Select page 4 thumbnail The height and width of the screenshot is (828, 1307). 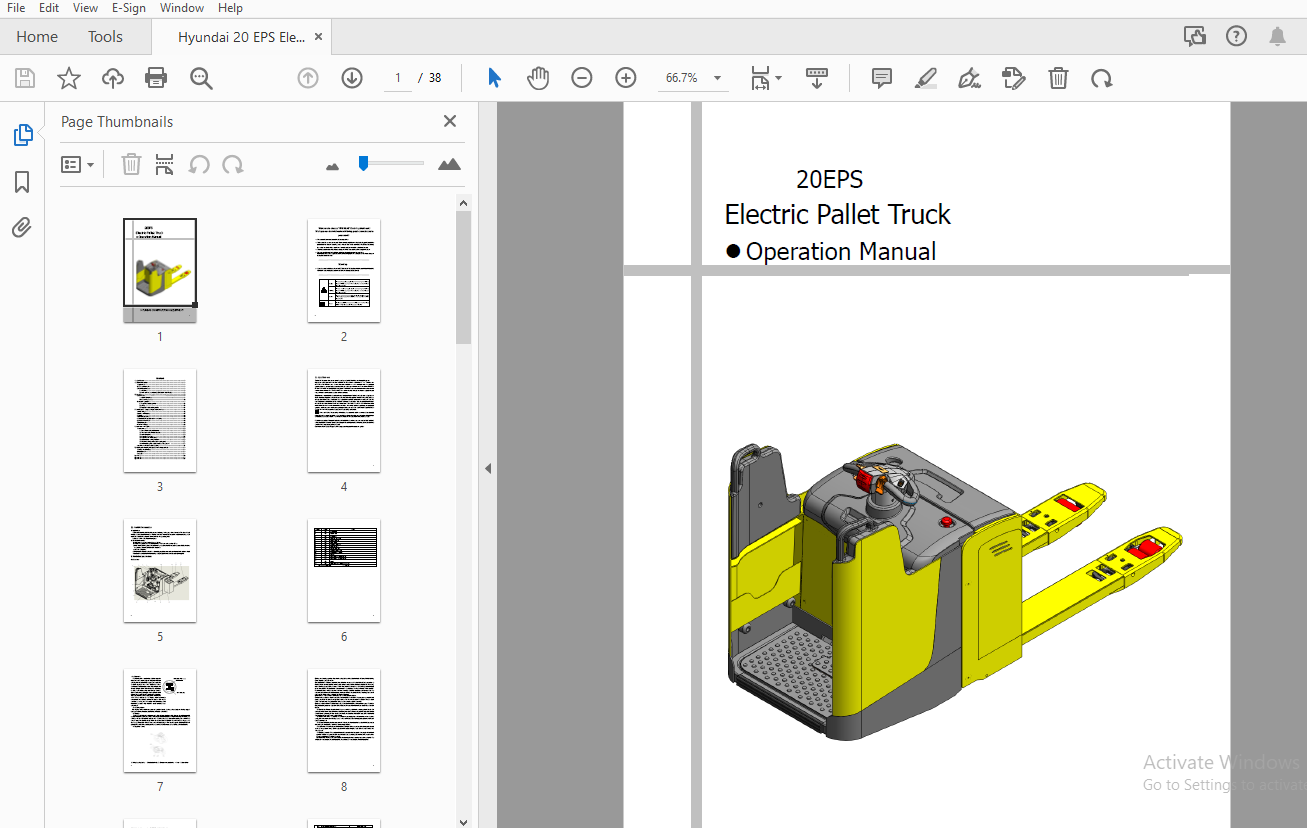click(x=344, y=420)
